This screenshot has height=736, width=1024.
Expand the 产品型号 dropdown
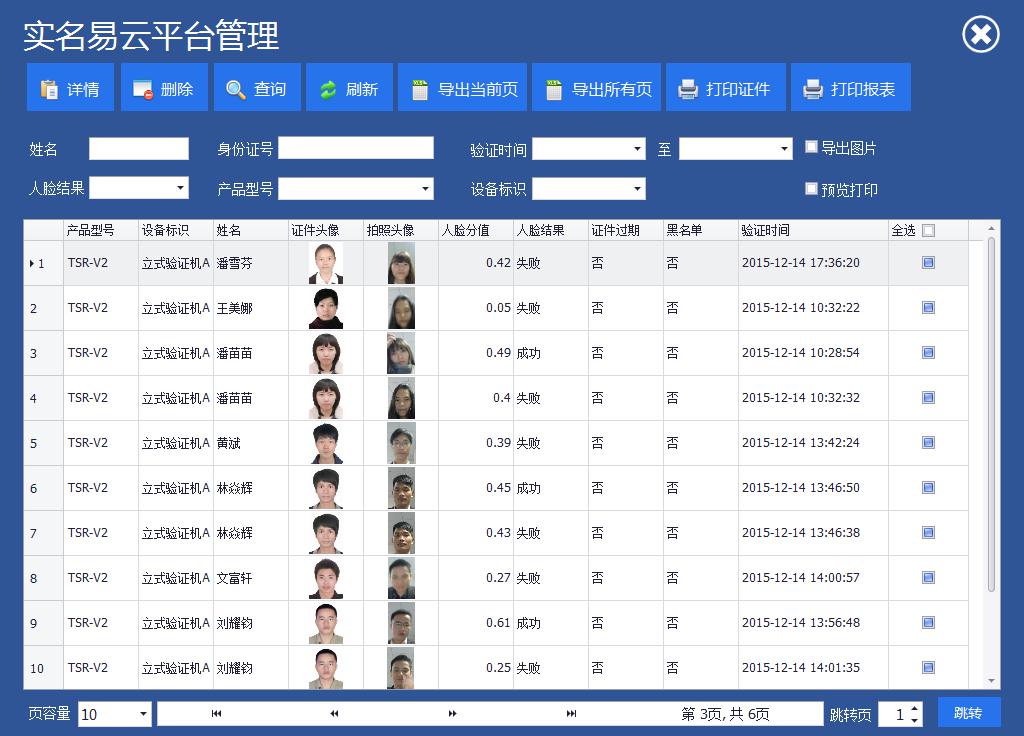(x=426, y=189)
